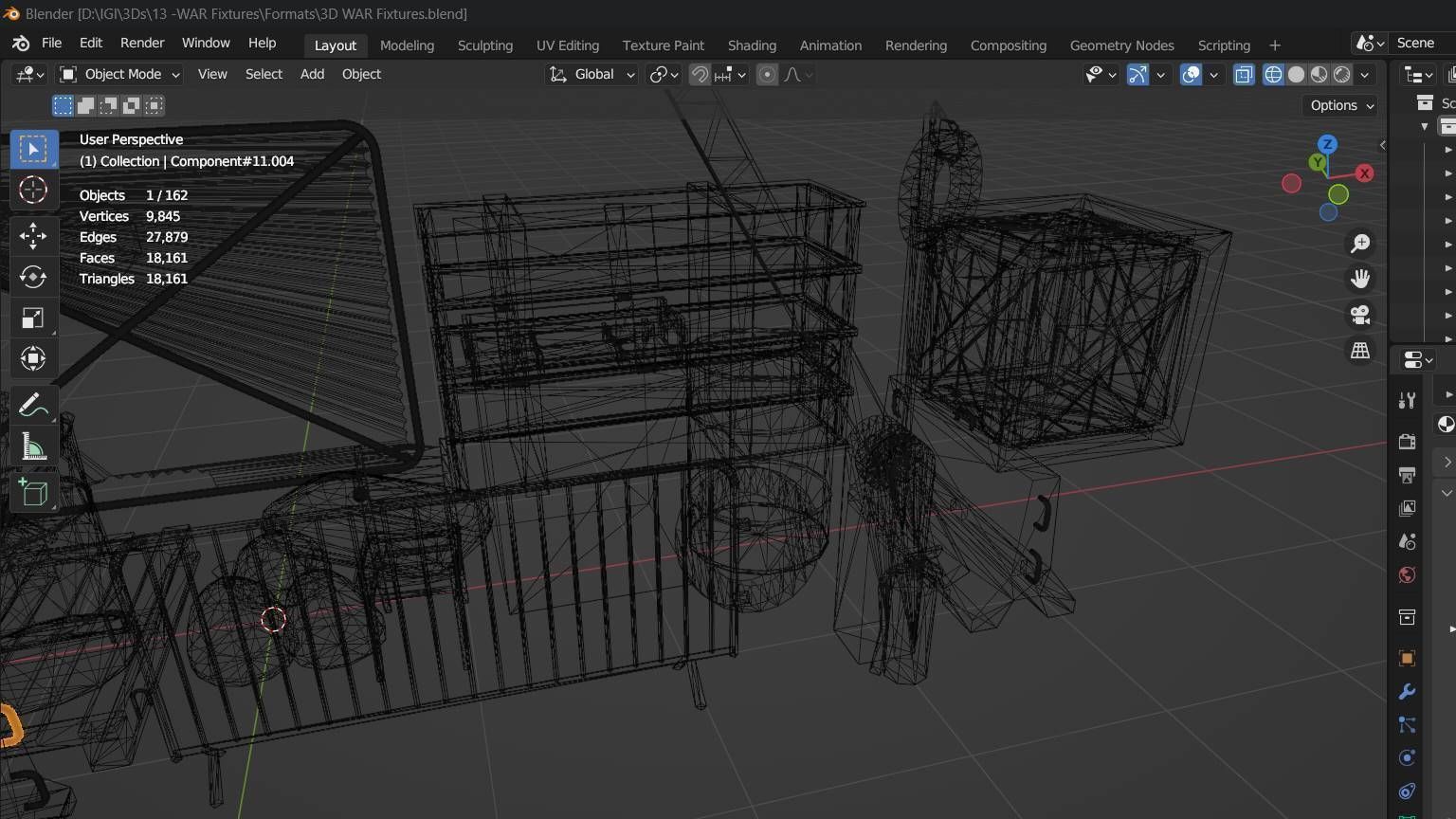Open the View Layer properties tab

1407,508
